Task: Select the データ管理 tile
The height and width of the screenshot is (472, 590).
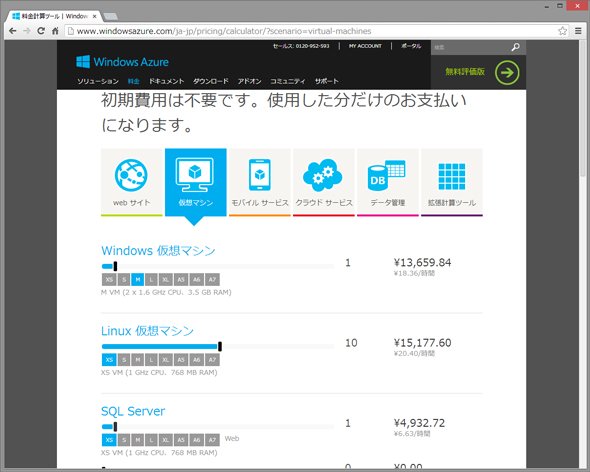Action: coord(388,183)
